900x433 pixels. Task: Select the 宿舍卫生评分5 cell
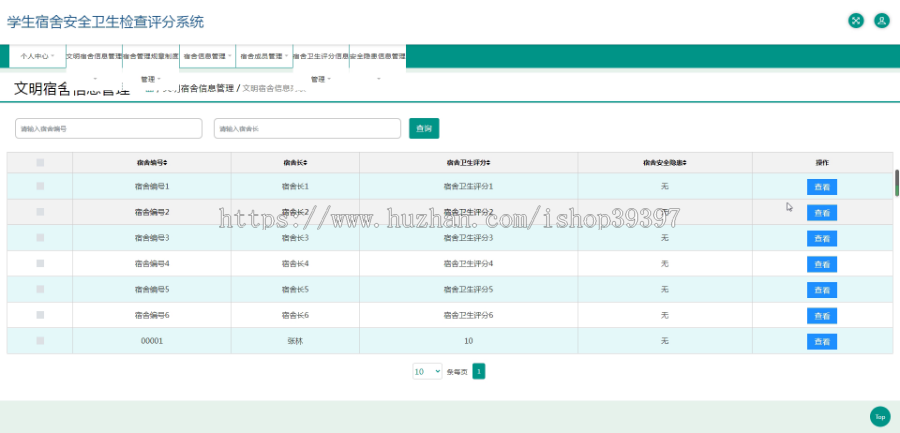468,289
